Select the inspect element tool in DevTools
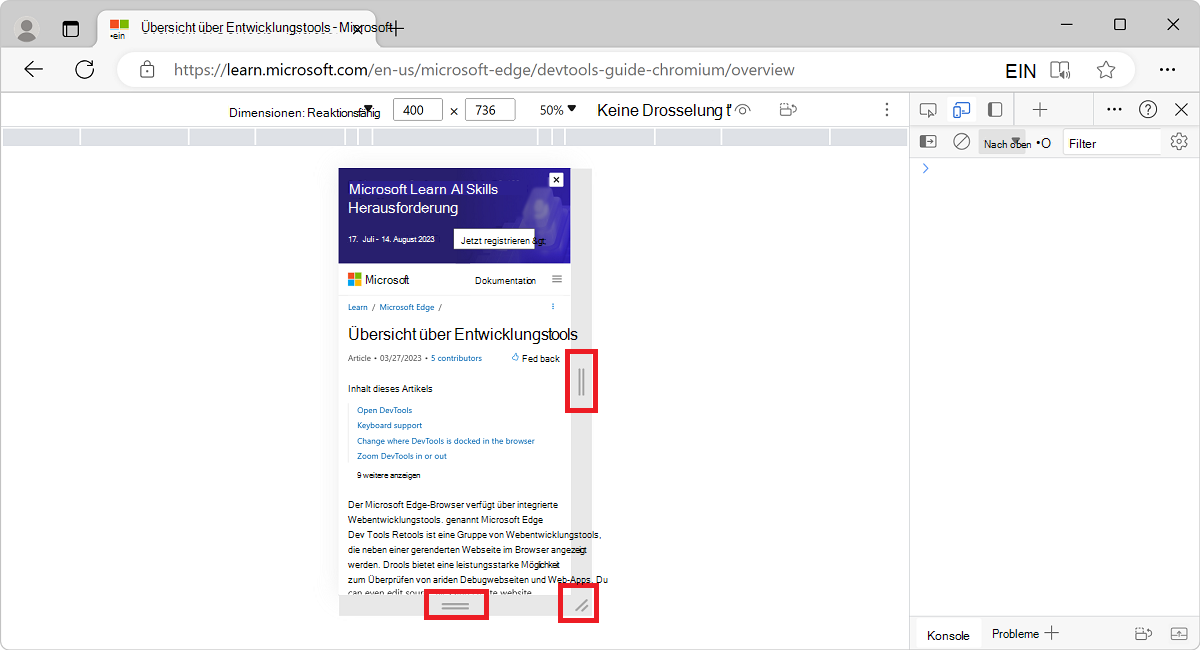 click(x=928, y=109)
